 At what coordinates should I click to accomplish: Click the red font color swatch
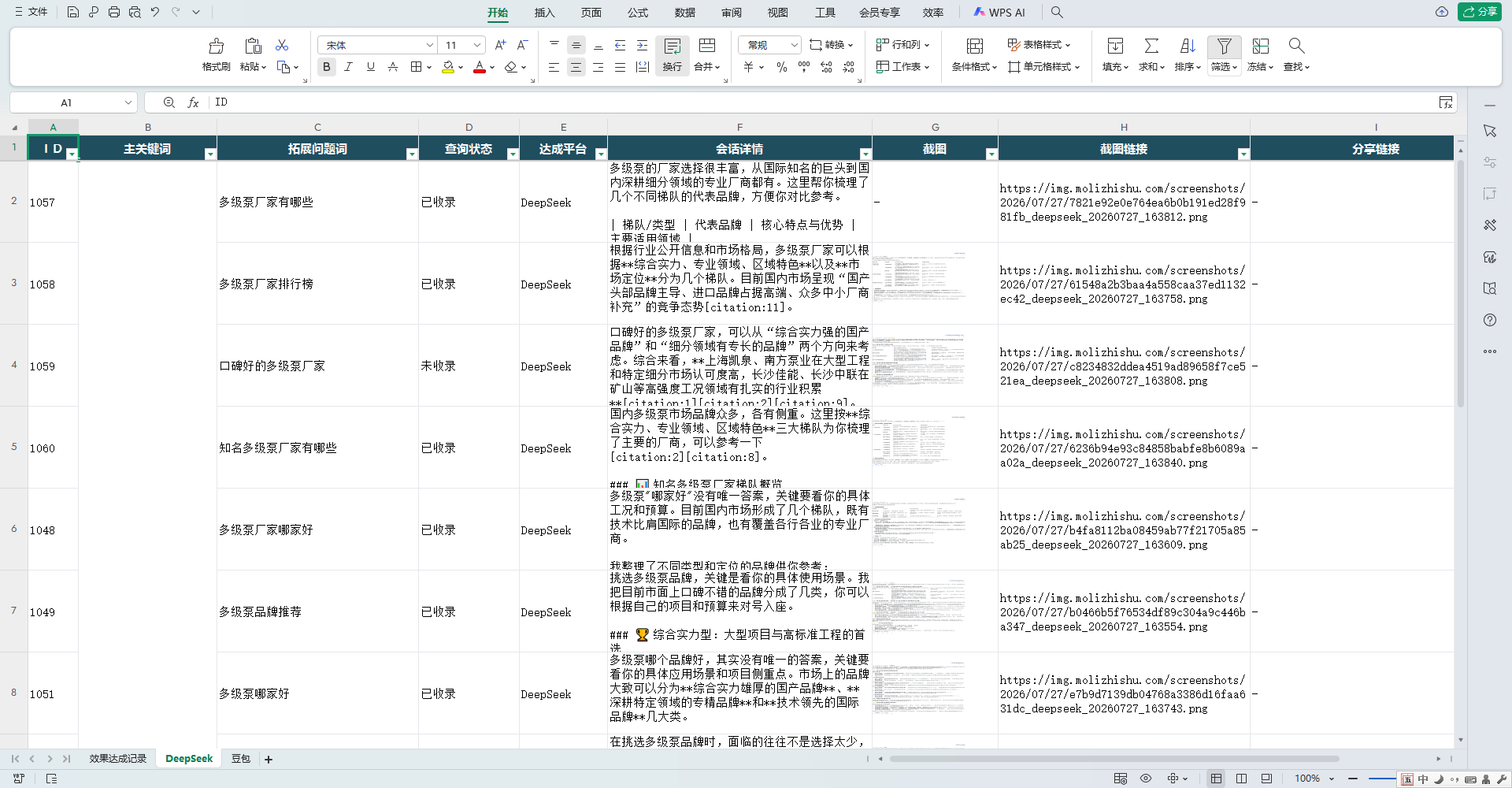click(479, 67)
